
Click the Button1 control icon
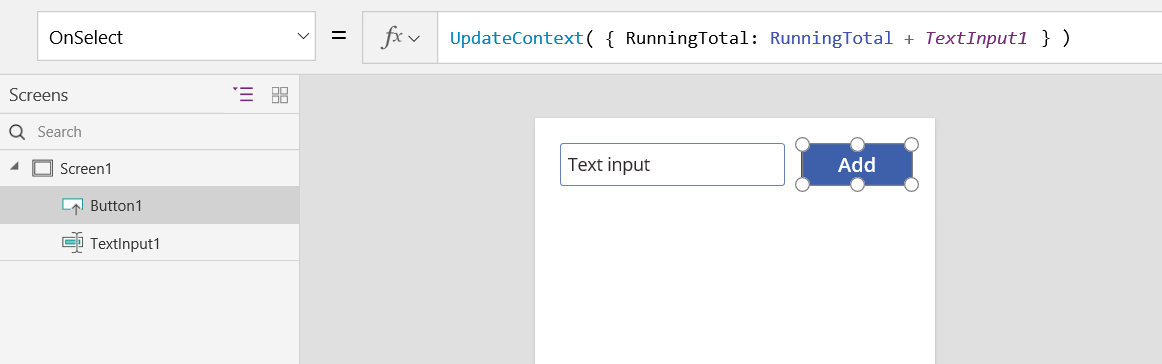pos(73,206)
